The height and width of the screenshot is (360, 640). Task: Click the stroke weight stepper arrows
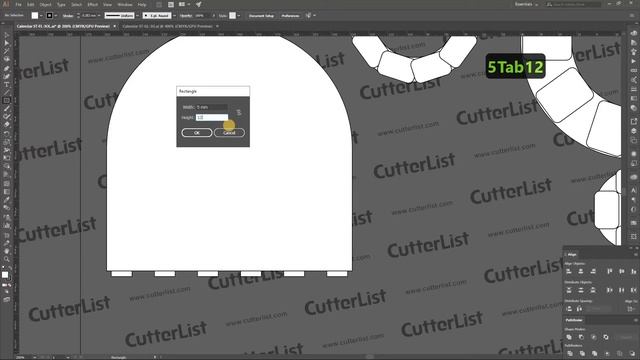click(78, 16)
